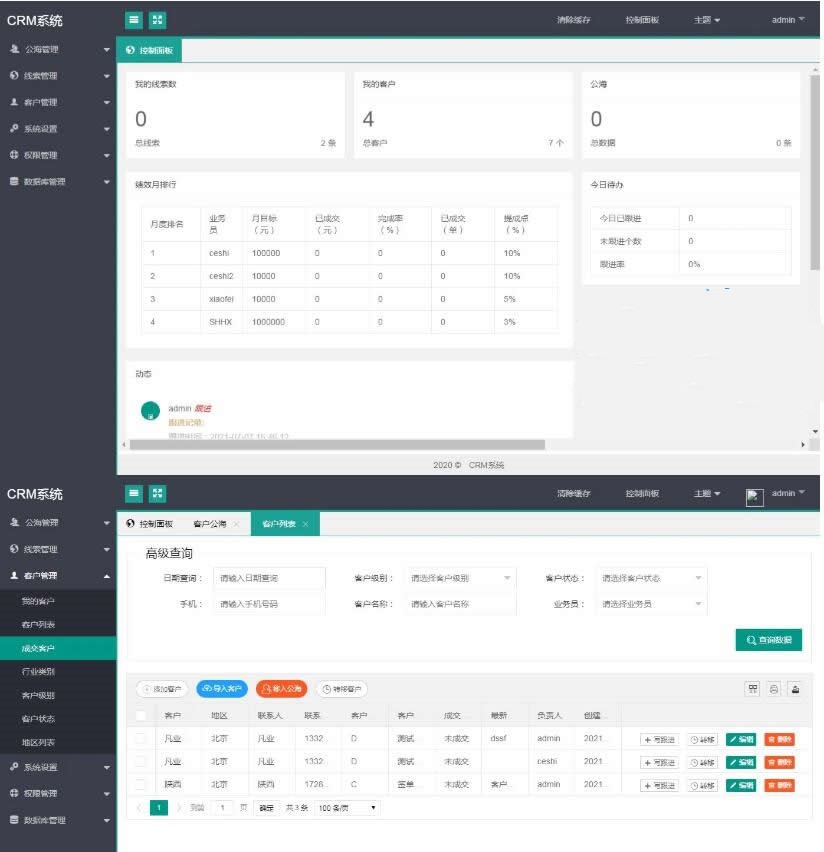Click the avatar image beside admin in bottom header
Screen dimensions: 824x852
(754, 497)
